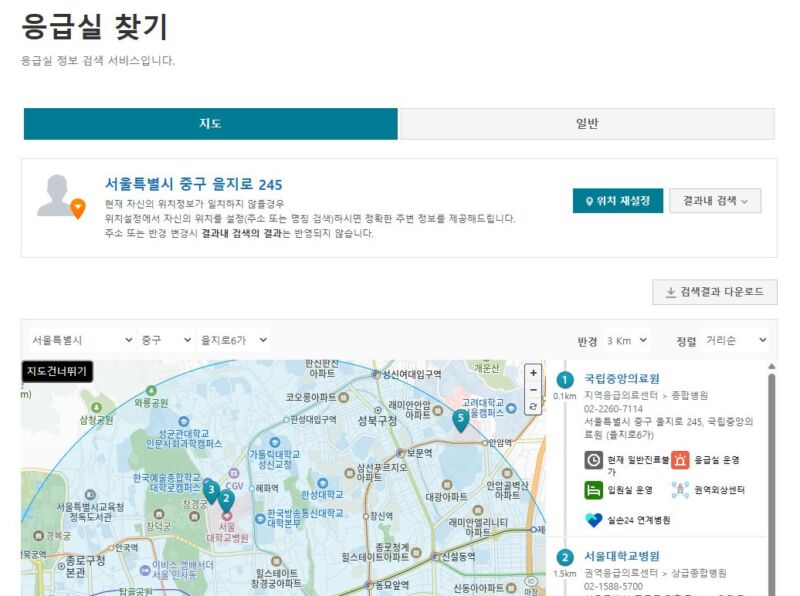
Task: Open the 서울특별시 city dropdown
Action: point(82,340)
